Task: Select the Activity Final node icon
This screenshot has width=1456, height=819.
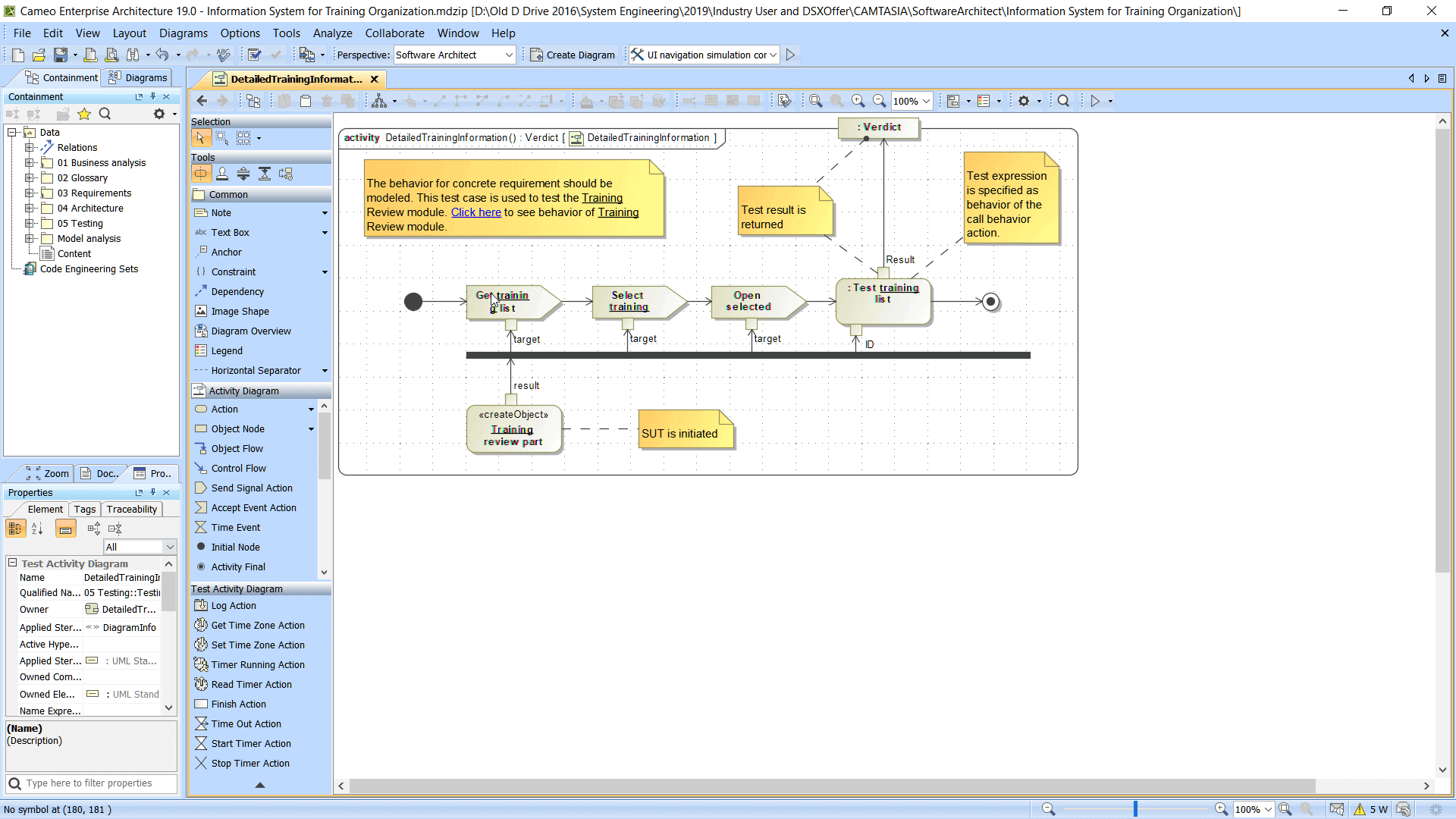Action: [200, 566]
